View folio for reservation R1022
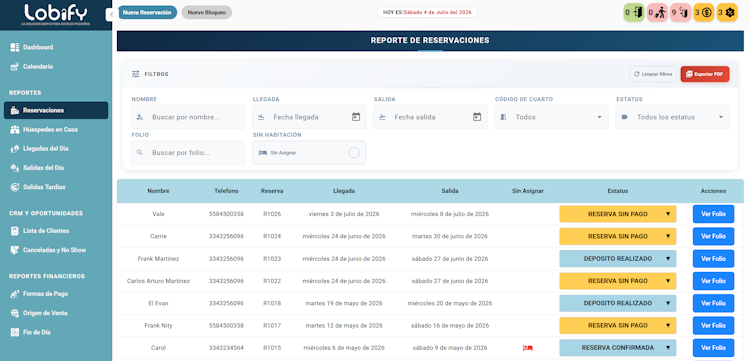This screenshot has width=750, height=361. point(713,281)
